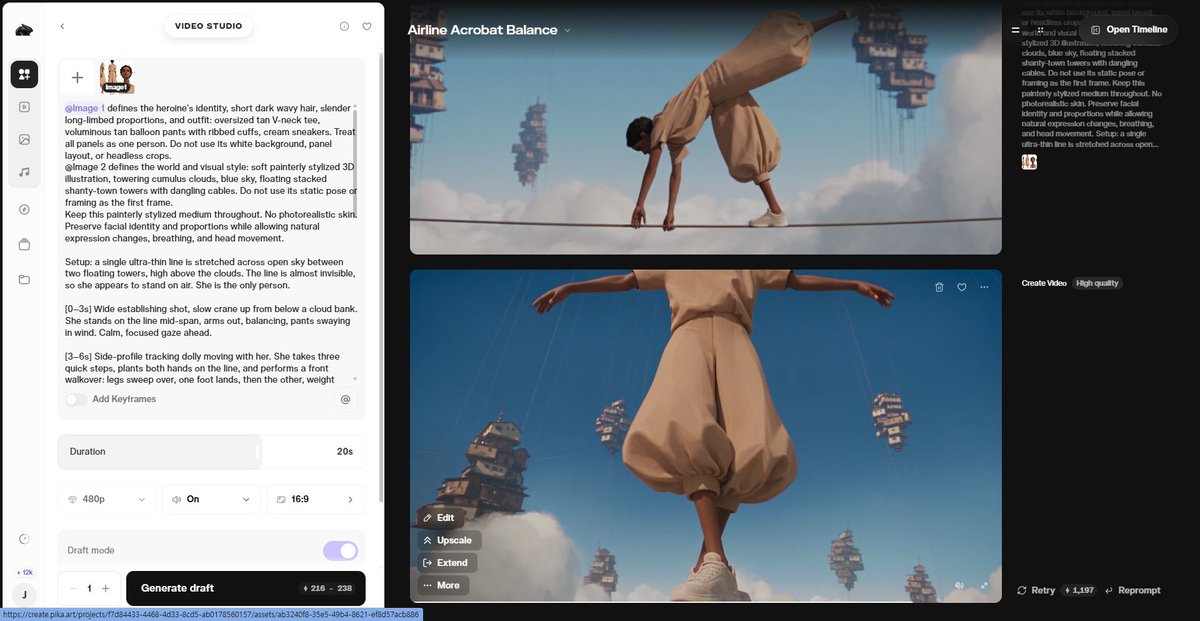
Task: Open the explore compass icon
Action: 24,209
